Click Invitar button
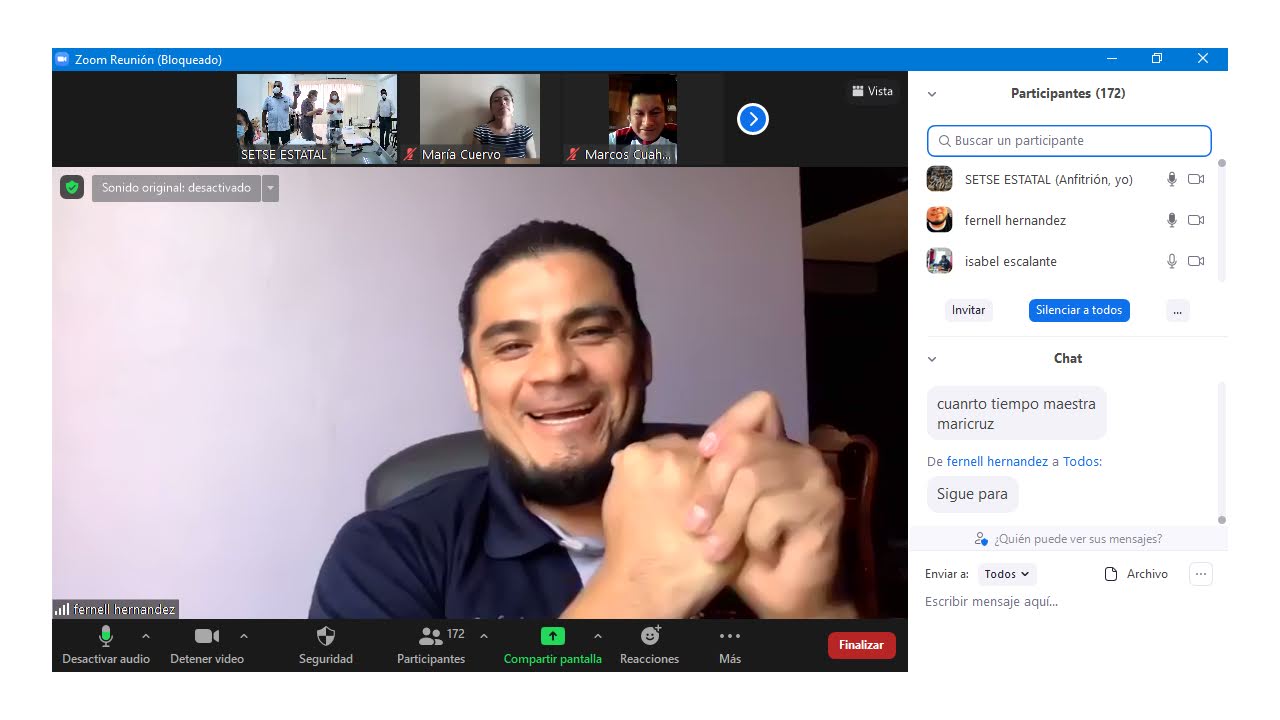Image resolution: width=1280 pixels, height=720 pixels. [968, 310]
